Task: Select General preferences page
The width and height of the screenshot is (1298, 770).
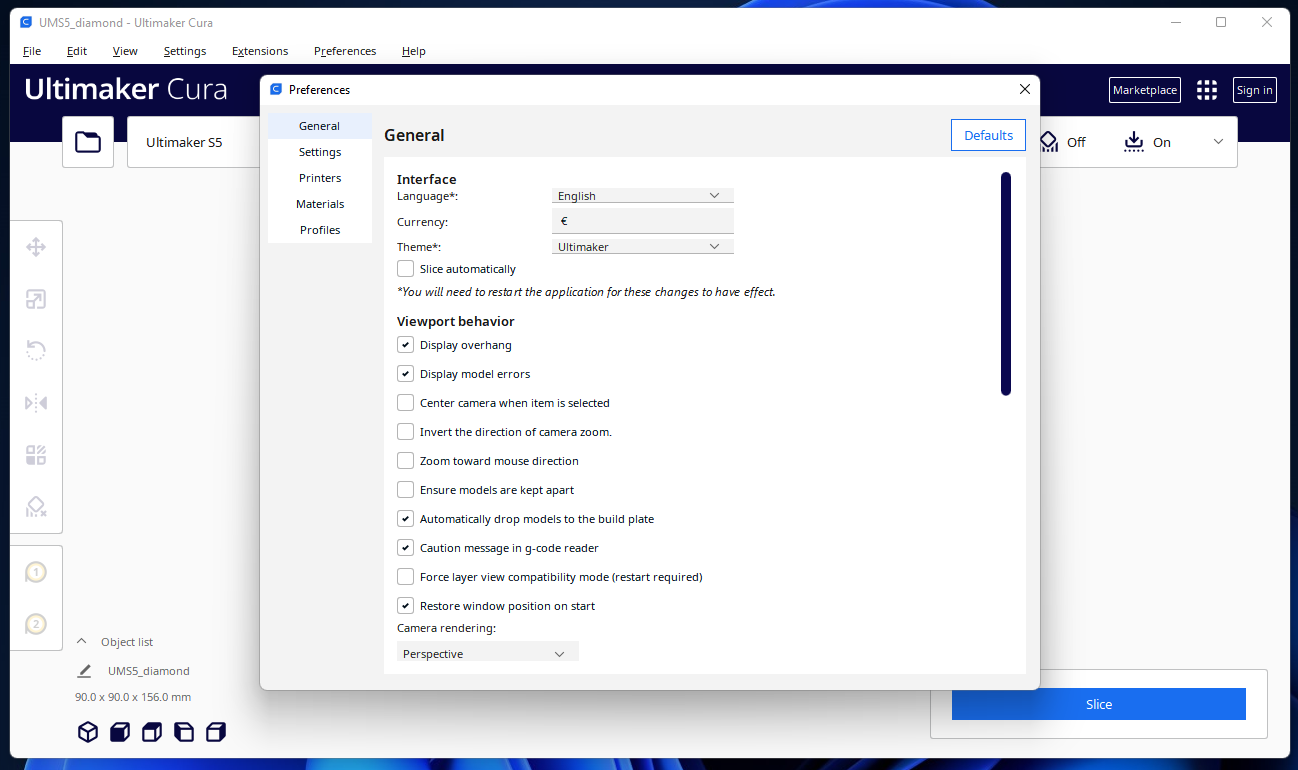Action: click(x=320, y=126)
